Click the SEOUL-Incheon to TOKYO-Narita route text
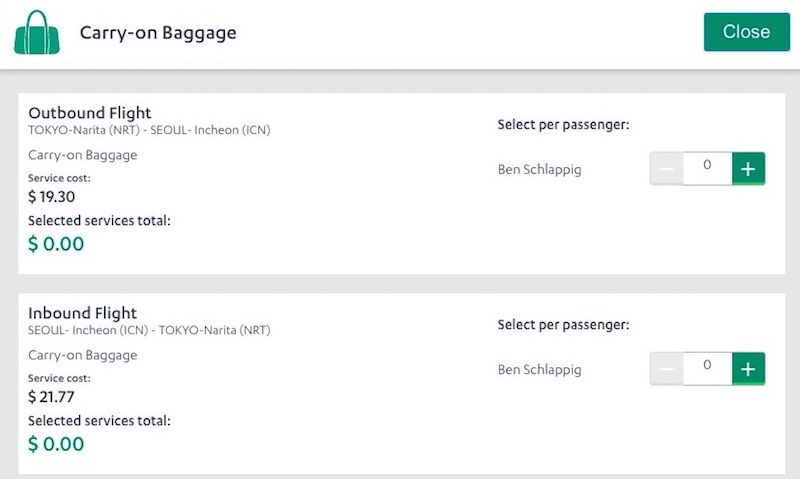The width and height of the screenshot is (800, 479). point(149,330)
